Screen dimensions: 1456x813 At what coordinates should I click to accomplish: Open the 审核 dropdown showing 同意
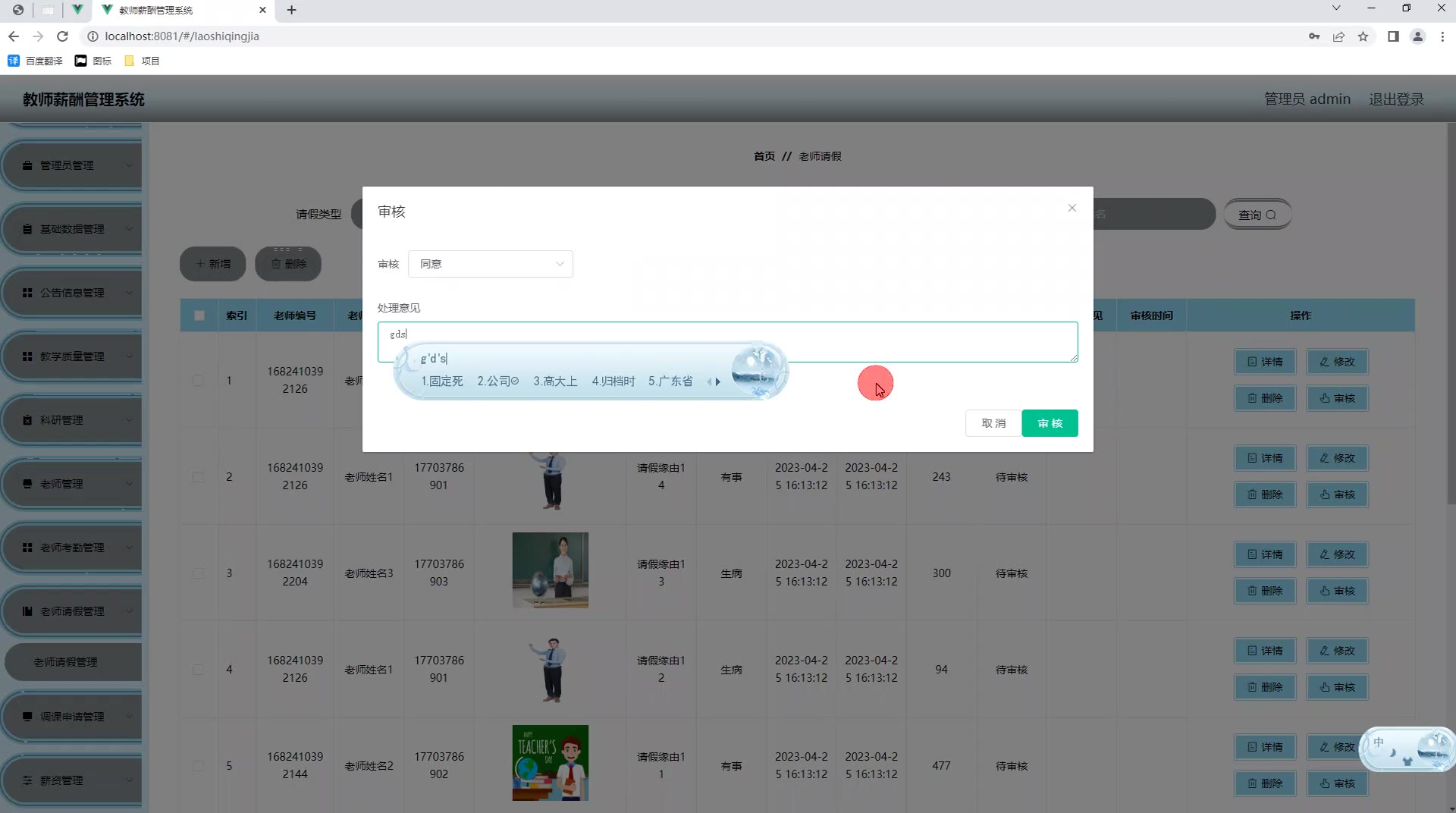coord(491,264)
